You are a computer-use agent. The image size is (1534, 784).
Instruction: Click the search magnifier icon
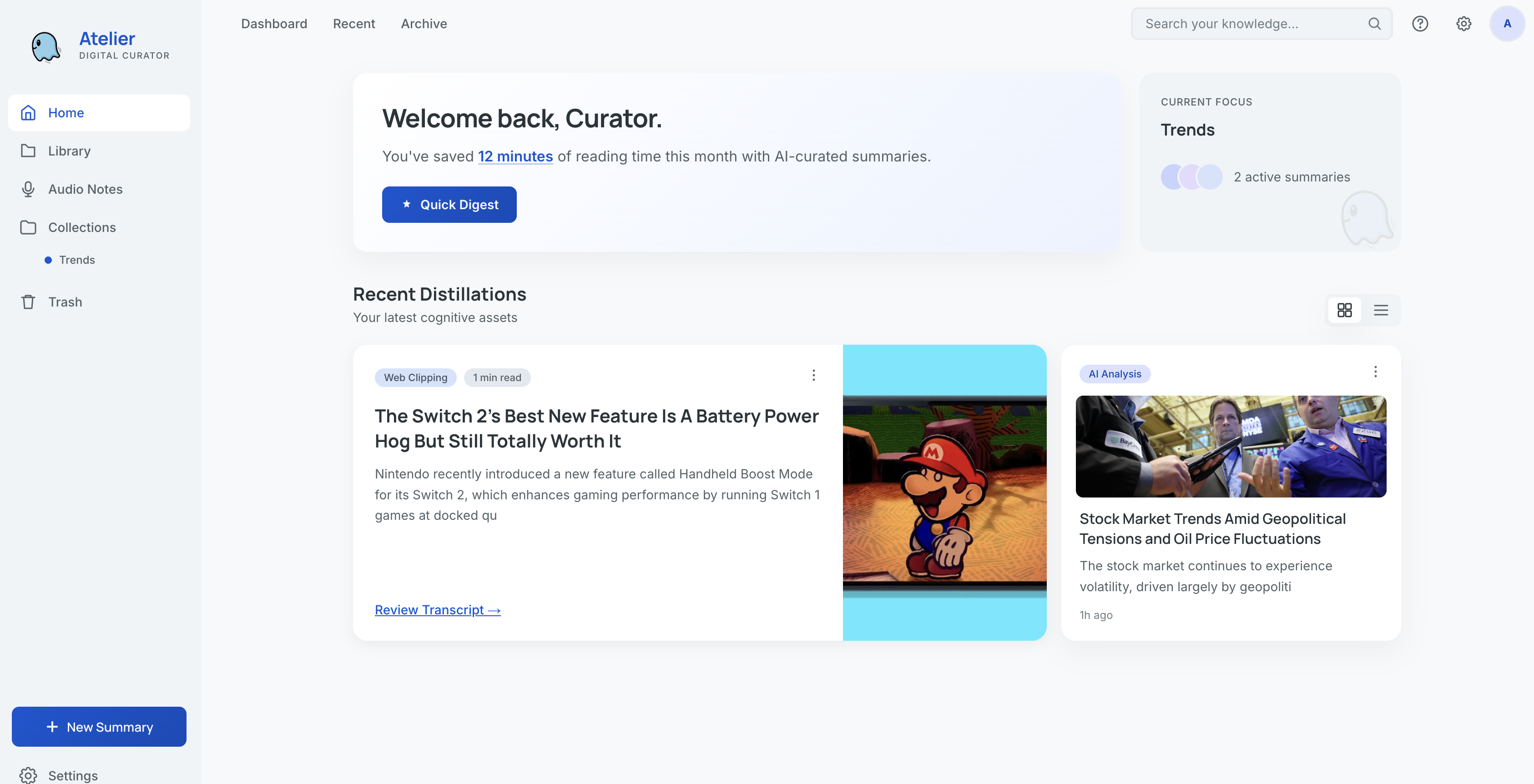pos(1374,24)
